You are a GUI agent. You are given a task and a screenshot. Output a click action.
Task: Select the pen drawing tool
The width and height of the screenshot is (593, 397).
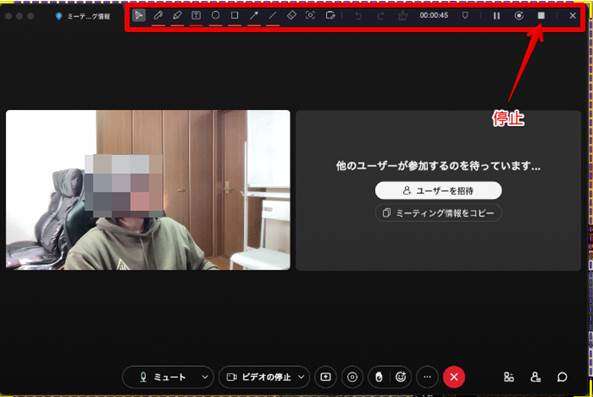158,16
